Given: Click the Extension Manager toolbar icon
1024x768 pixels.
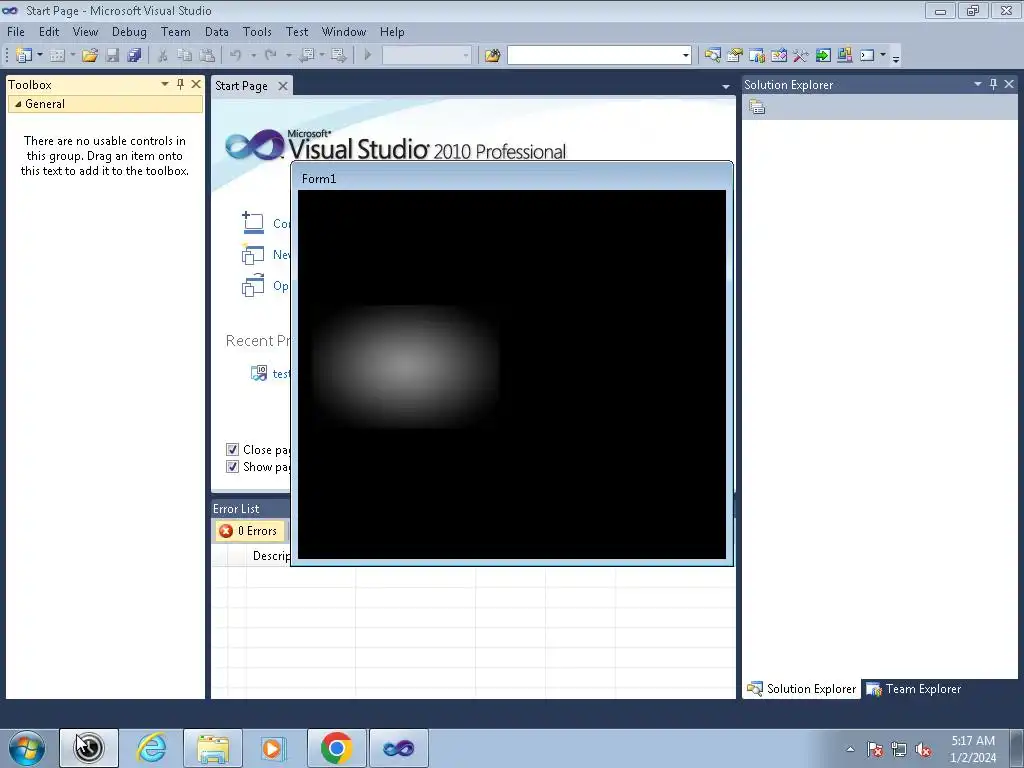Looking at the screenshot, I should point(844,56).
